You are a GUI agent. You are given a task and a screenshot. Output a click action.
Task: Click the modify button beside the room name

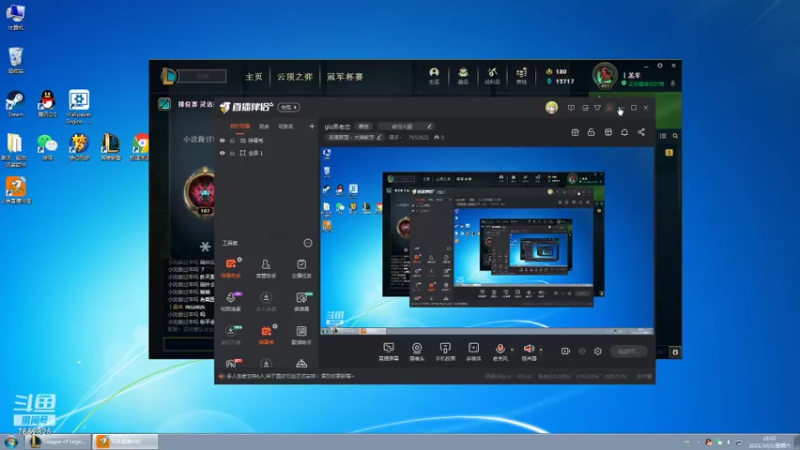(x=363, y=127)
